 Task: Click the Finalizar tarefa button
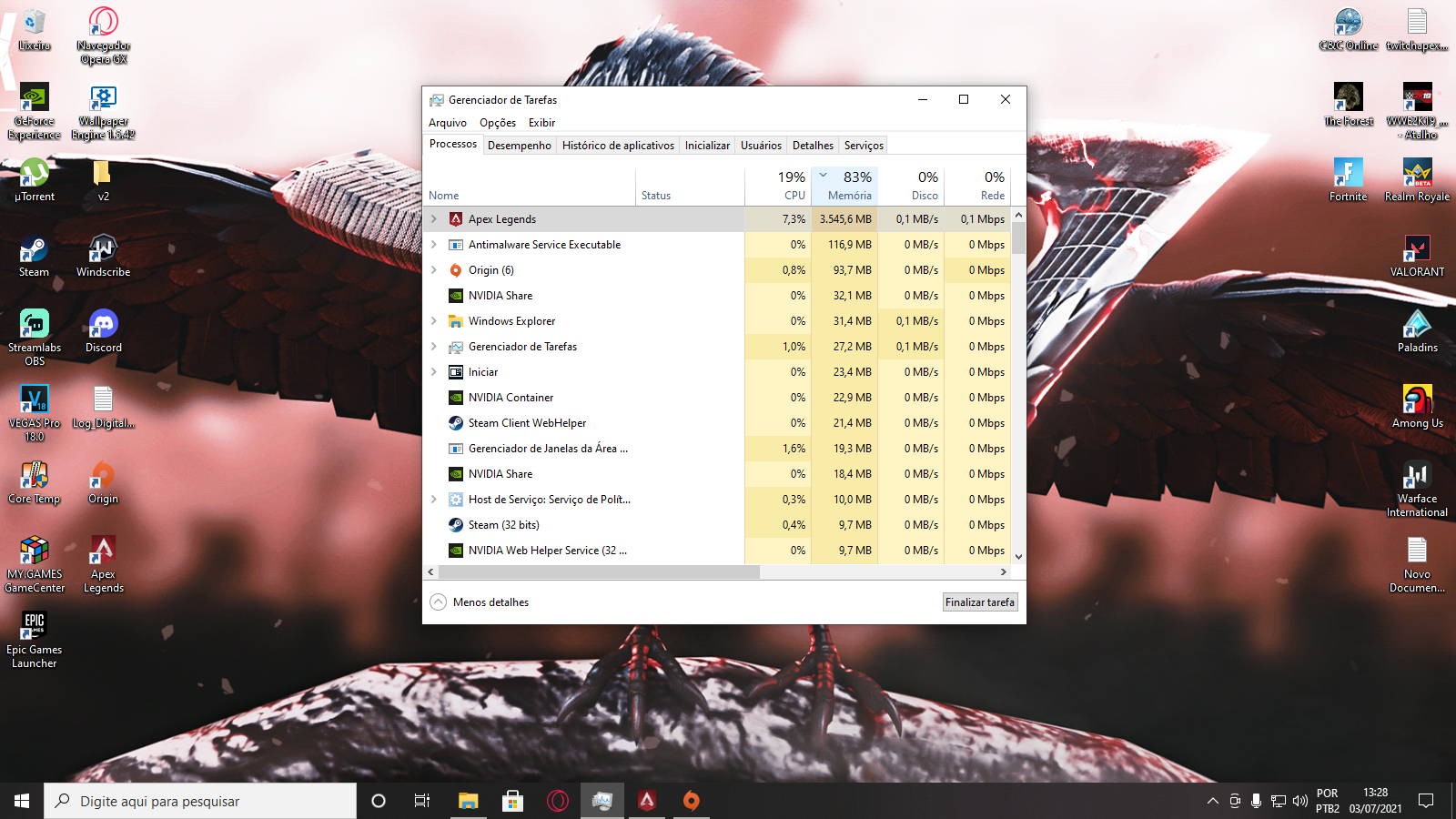click(980, 602)
